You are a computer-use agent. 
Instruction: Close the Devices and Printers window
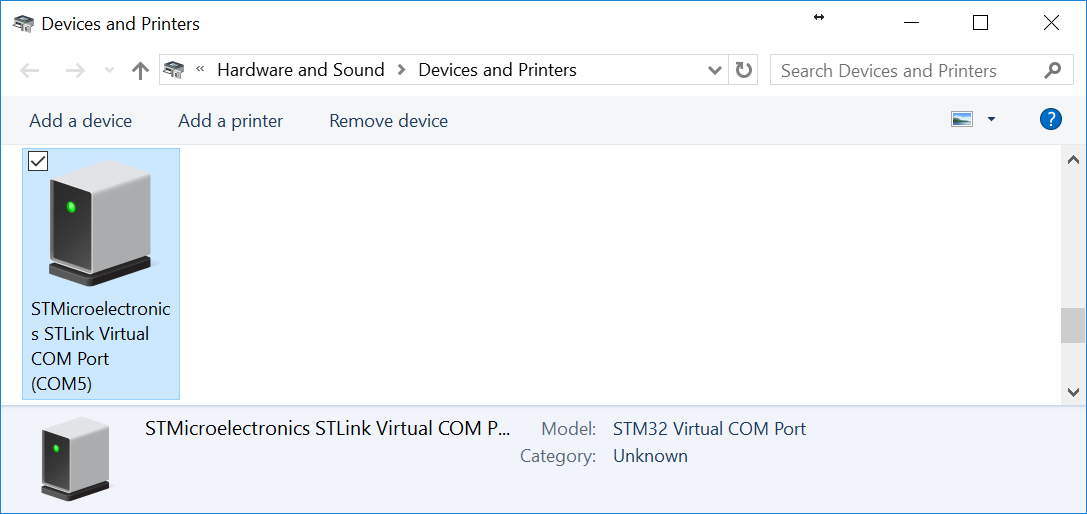click(x=1051, y=23)
